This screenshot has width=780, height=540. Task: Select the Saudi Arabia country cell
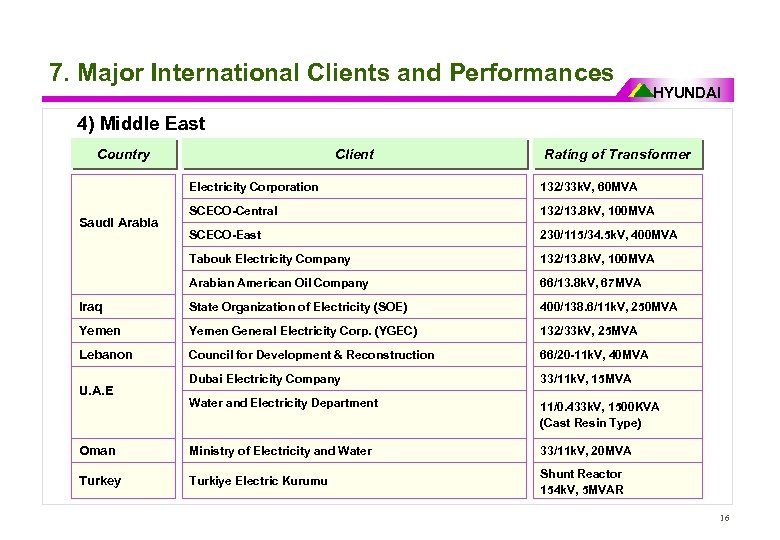point(123,234)
